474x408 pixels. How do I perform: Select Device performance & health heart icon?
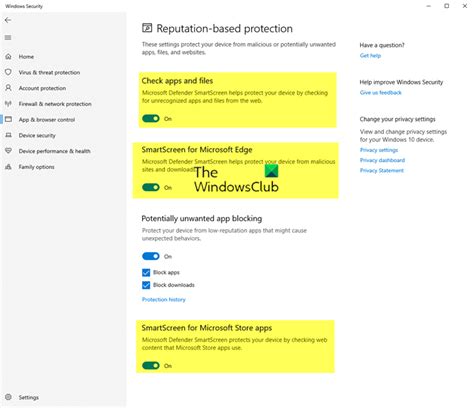8,151
